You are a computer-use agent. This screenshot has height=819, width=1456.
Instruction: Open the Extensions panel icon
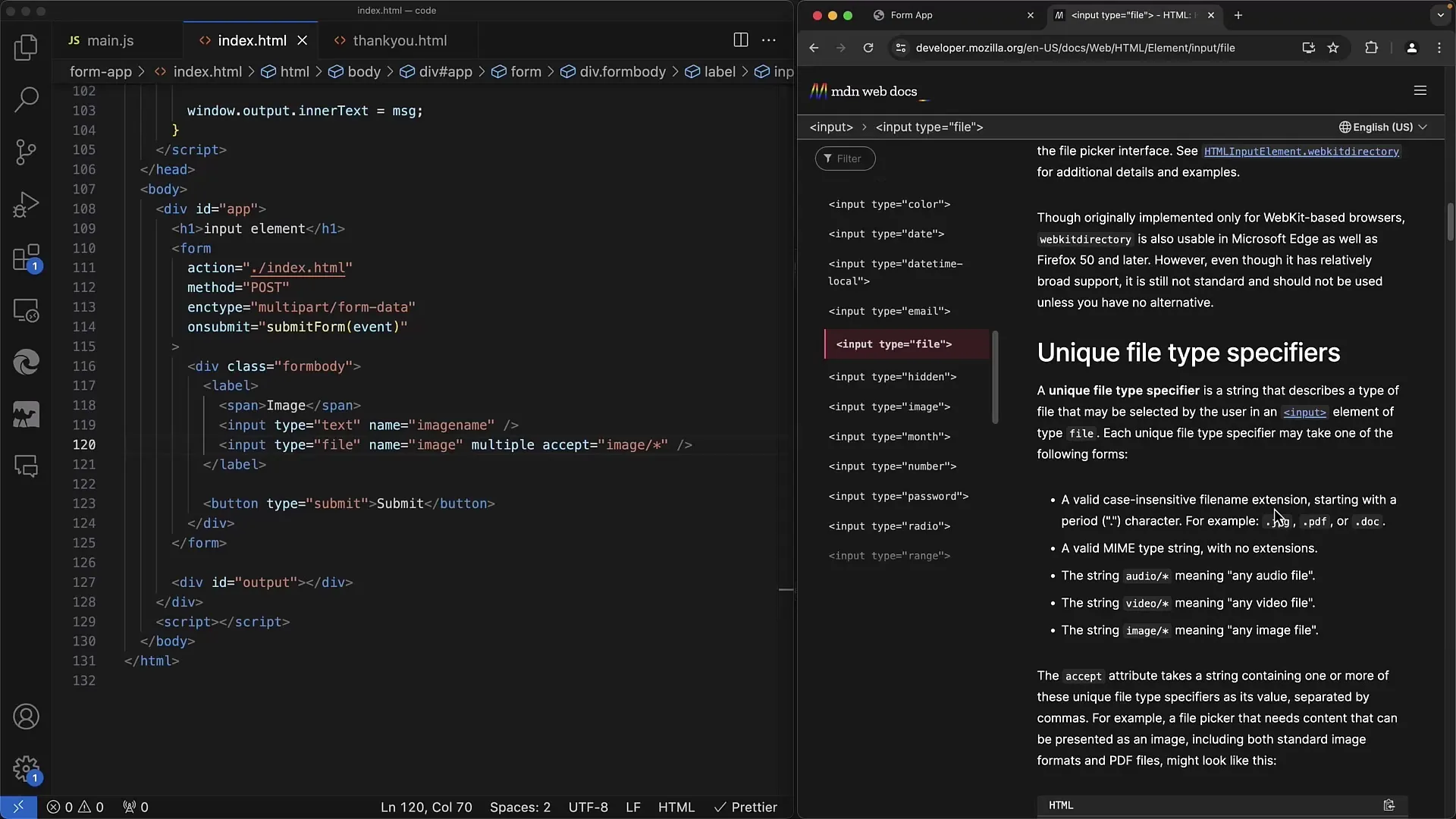[x=27, y=257]
